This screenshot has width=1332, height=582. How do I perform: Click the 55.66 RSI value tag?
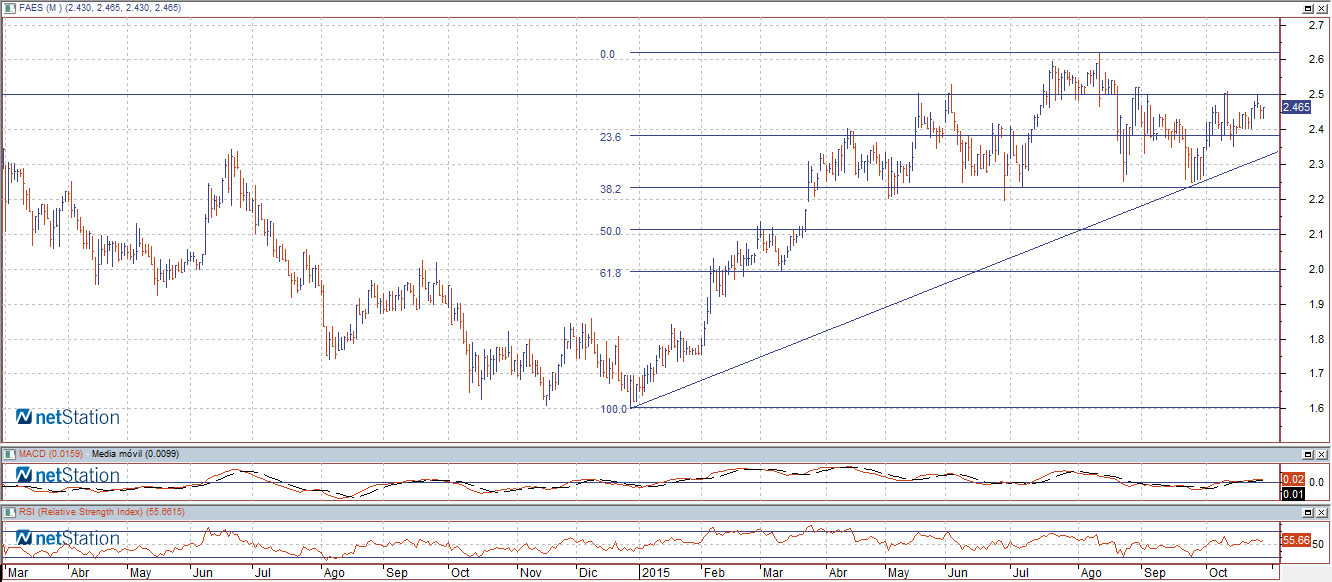[x=1296, y=540]
